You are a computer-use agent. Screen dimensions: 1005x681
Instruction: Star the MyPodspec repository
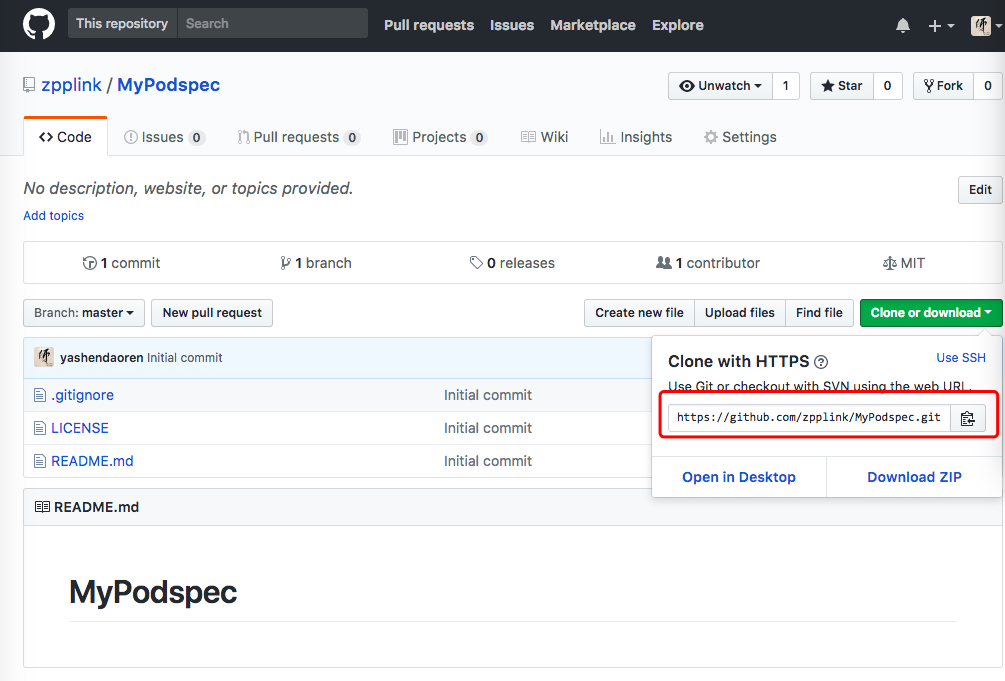click(842, 86)
